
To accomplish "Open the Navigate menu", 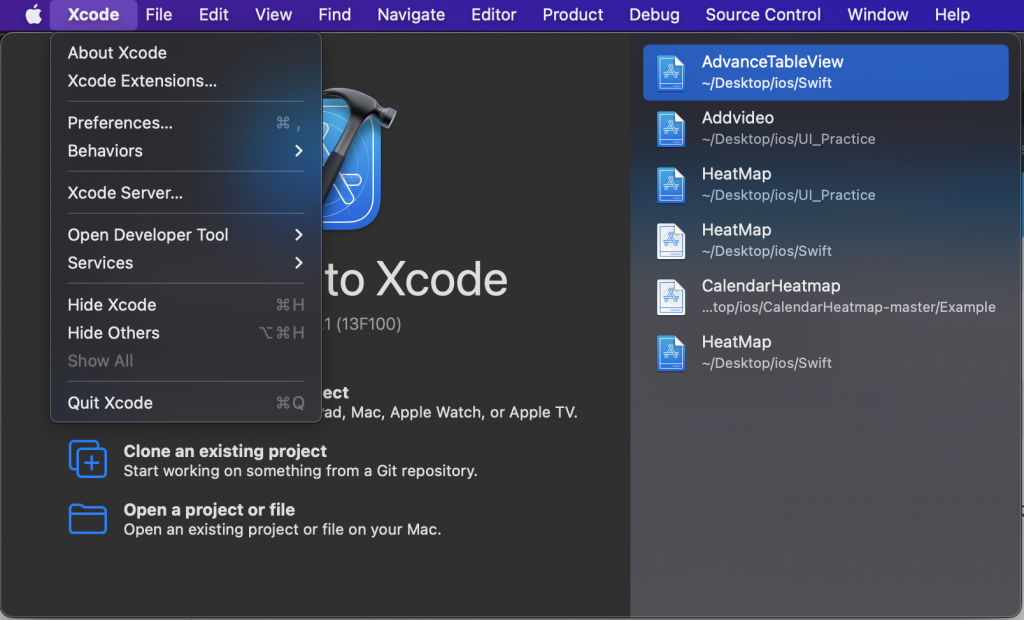I will (x=411, y=14).
